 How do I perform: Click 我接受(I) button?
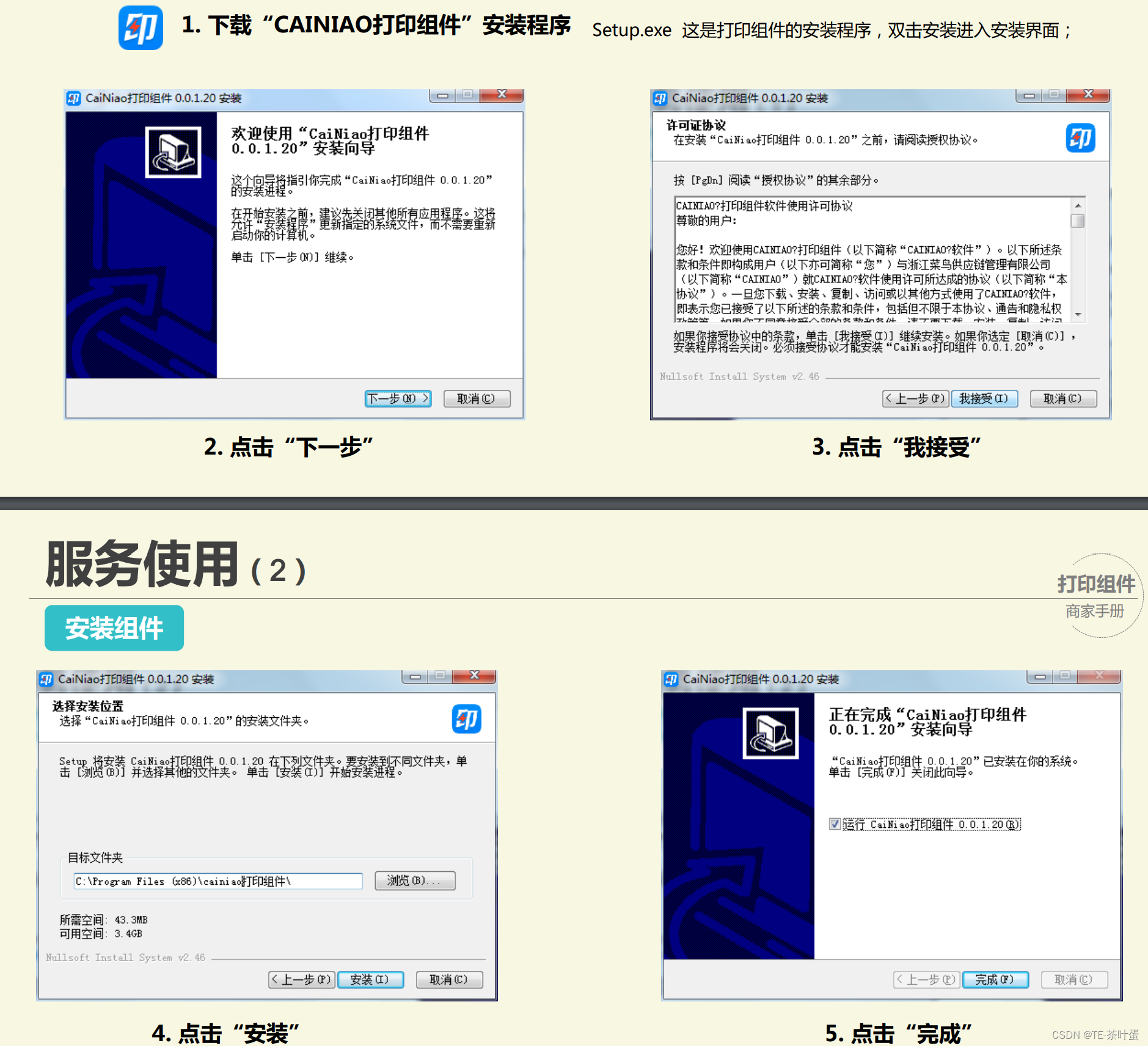[x=984, y=398]
